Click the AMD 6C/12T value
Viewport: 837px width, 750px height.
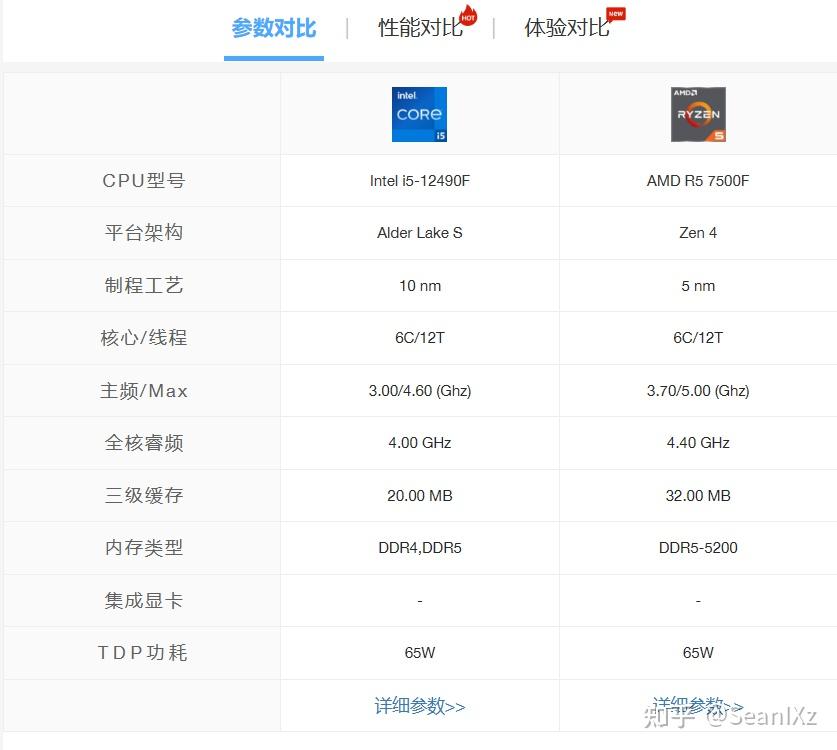(x=698, y=337)
